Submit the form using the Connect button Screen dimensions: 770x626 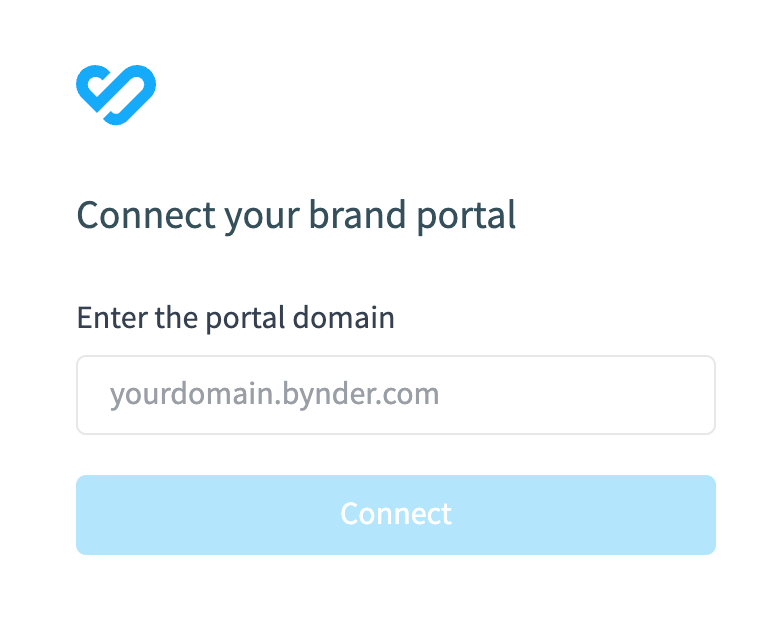pyautogui.click(x=395, y=514)
